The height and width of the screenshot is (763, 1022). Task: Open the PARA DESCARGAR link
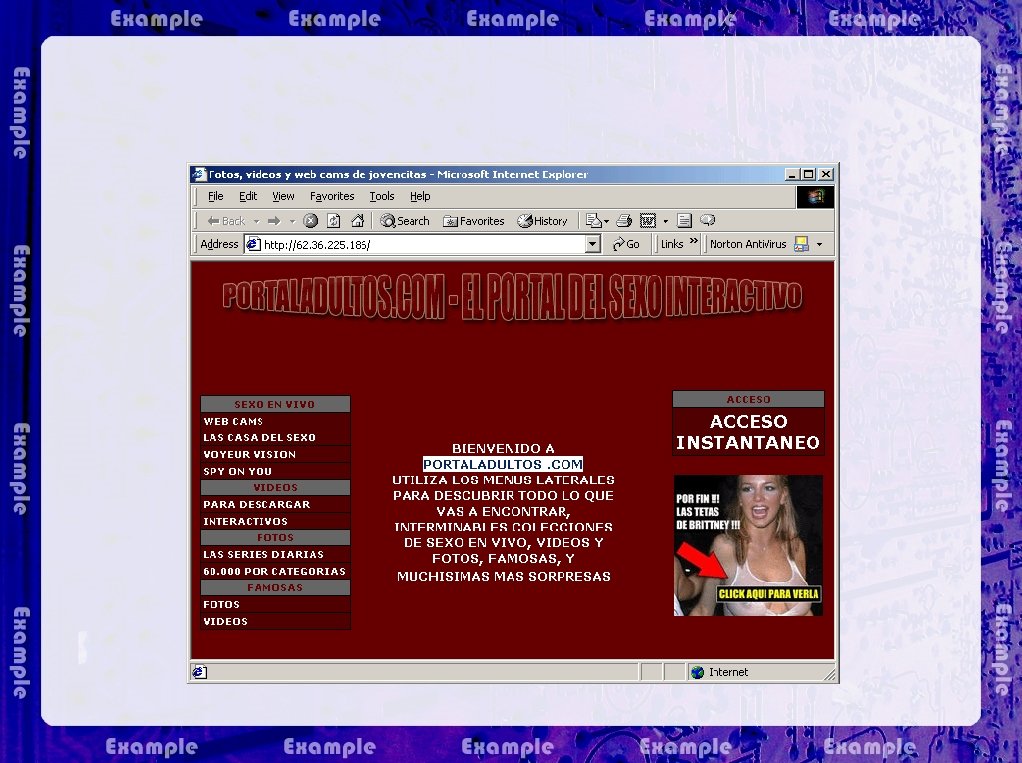(257, 504)
